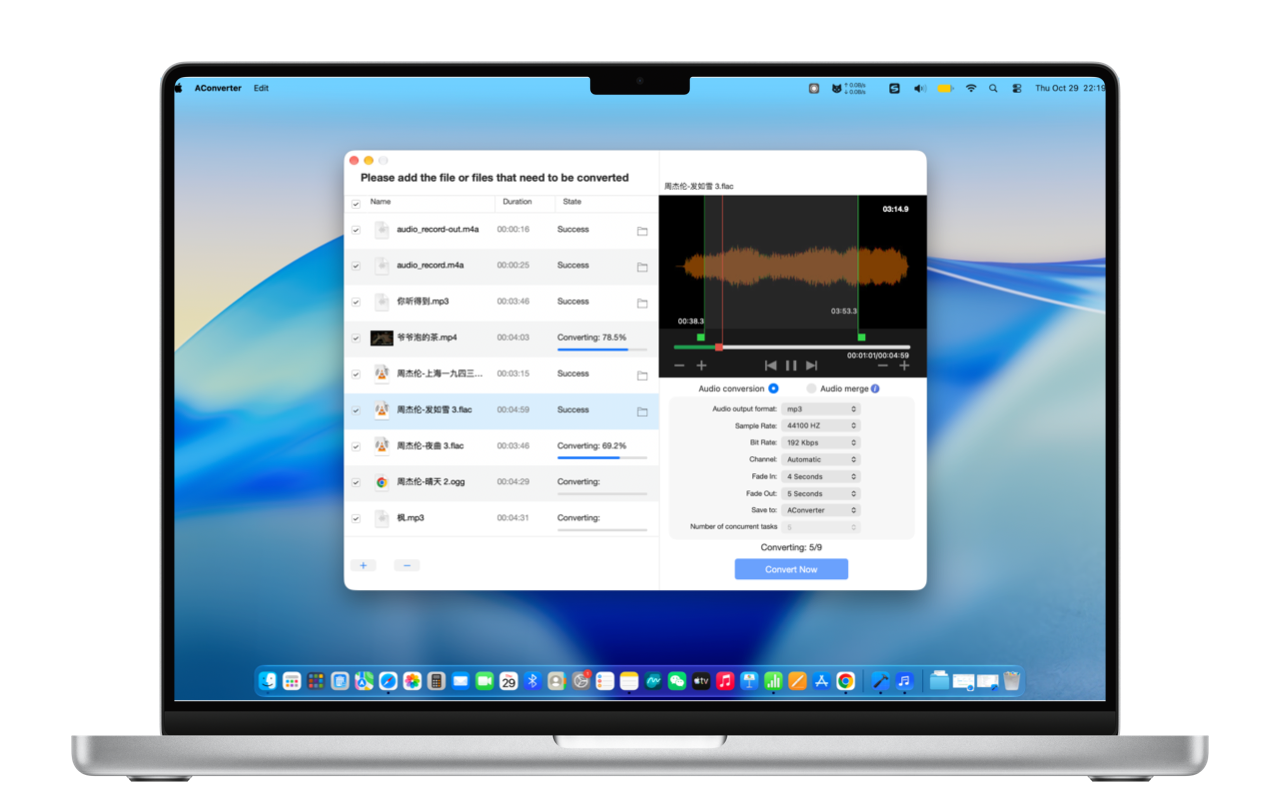Open the Save to dropdown
The image size is (1280, 800).
pyautogui.click(x=820, y=510)
